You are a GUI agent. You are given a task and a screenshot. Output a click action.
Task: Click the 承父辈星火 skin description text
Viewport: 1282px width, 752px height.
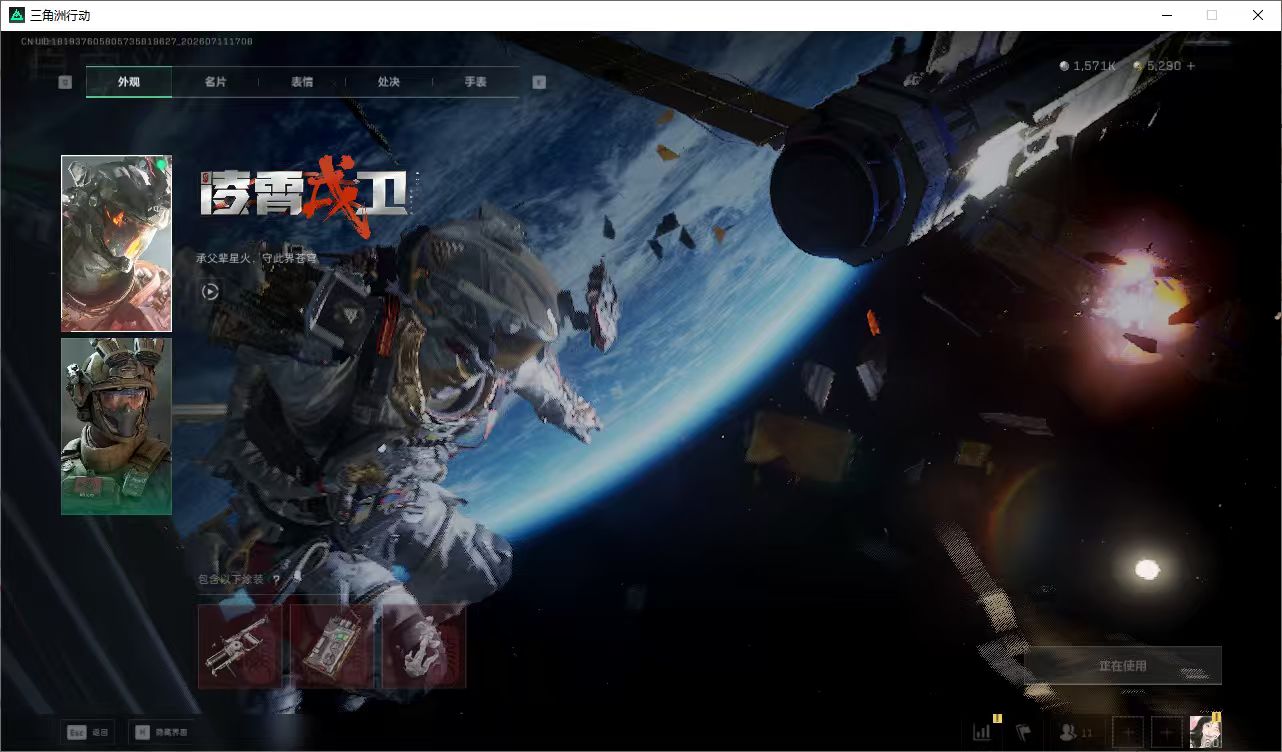click(x=256, y=258)
